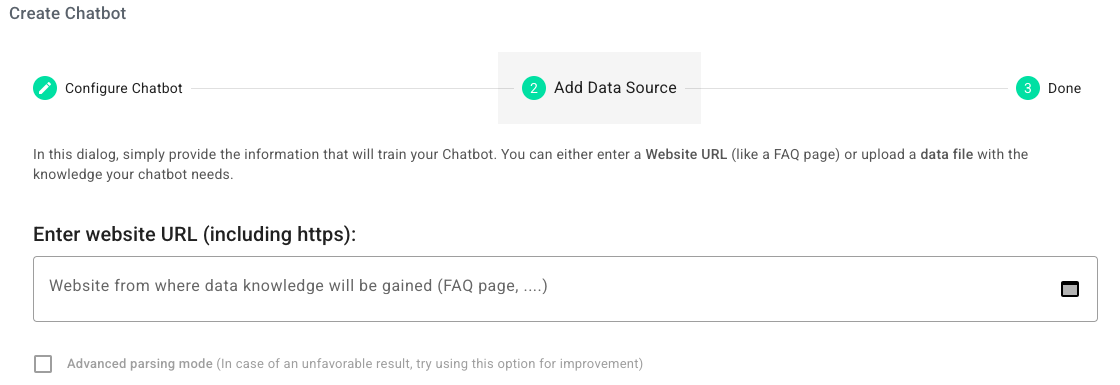Select the step 2 number circle

point(534,89)
